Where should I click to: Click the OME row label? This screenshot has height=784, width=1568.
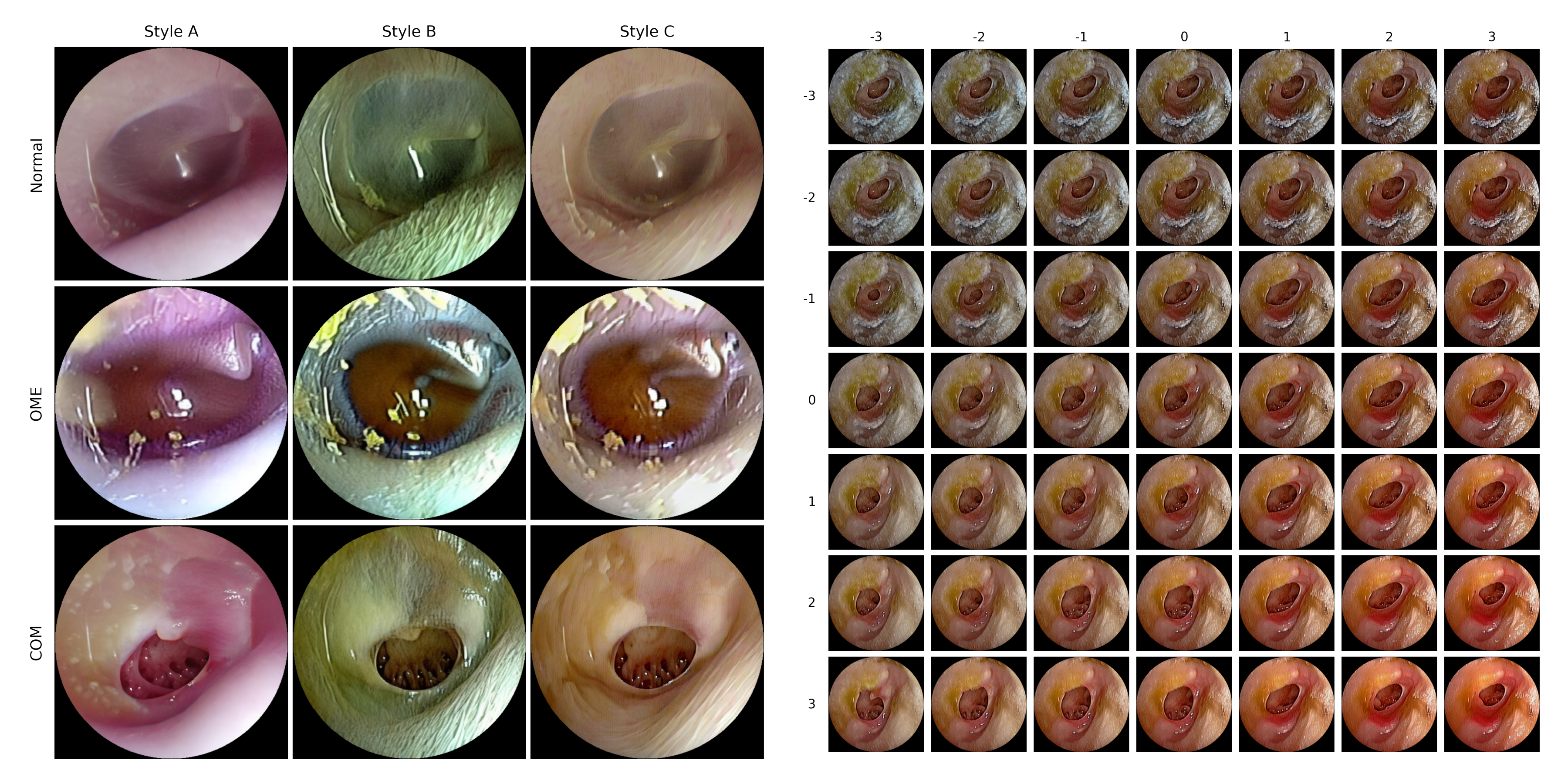(x=37, y=404)
